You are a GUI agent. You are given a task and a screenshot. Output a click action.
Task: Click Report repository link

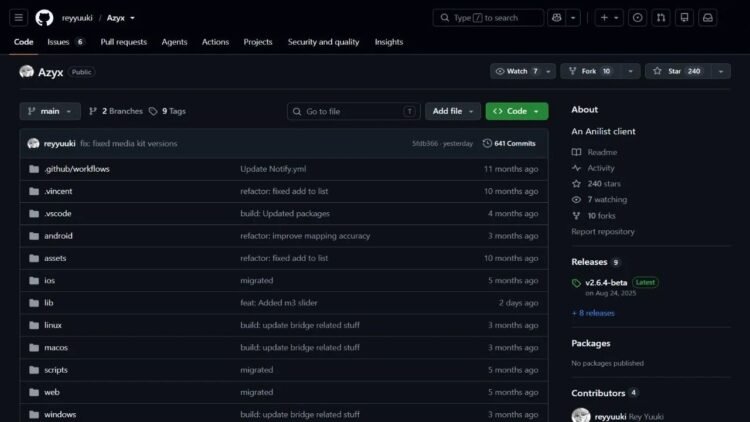[x=603, y=232]
